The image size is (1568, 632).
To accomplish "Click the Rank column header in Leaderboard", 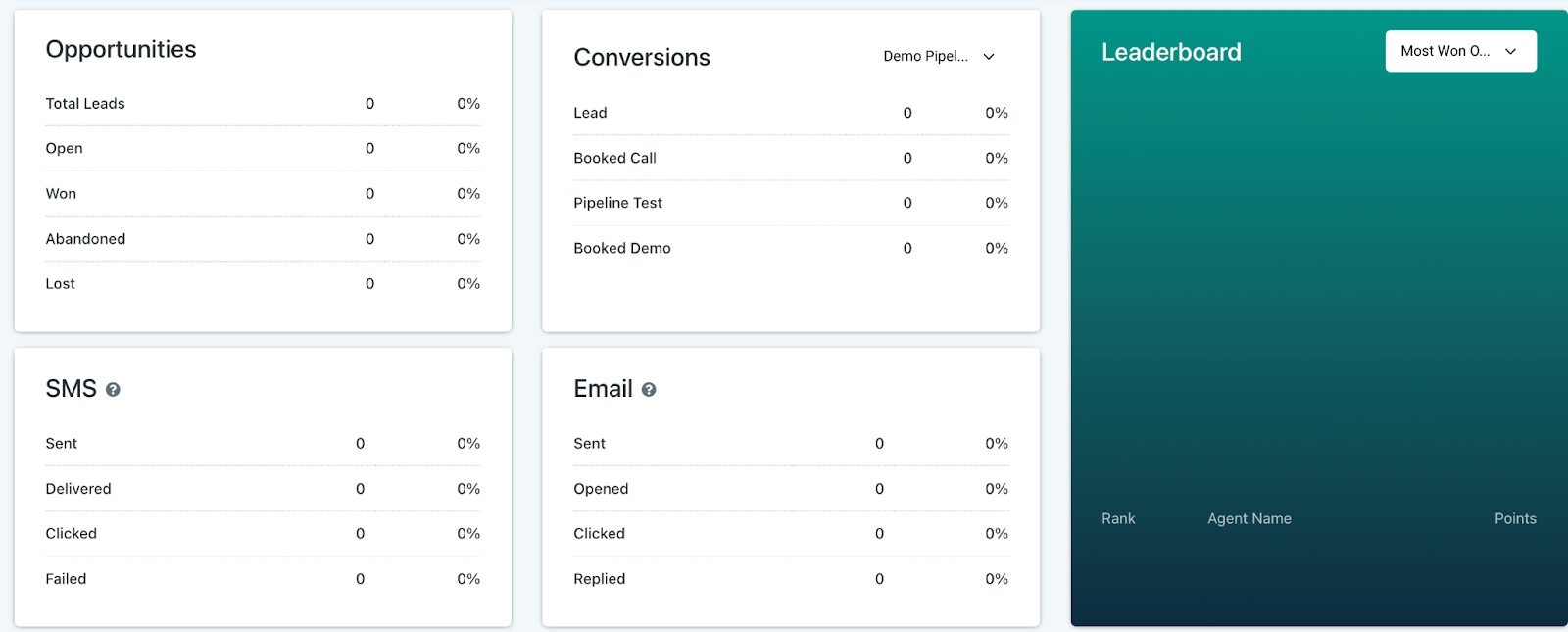I will pos(1118,519).
